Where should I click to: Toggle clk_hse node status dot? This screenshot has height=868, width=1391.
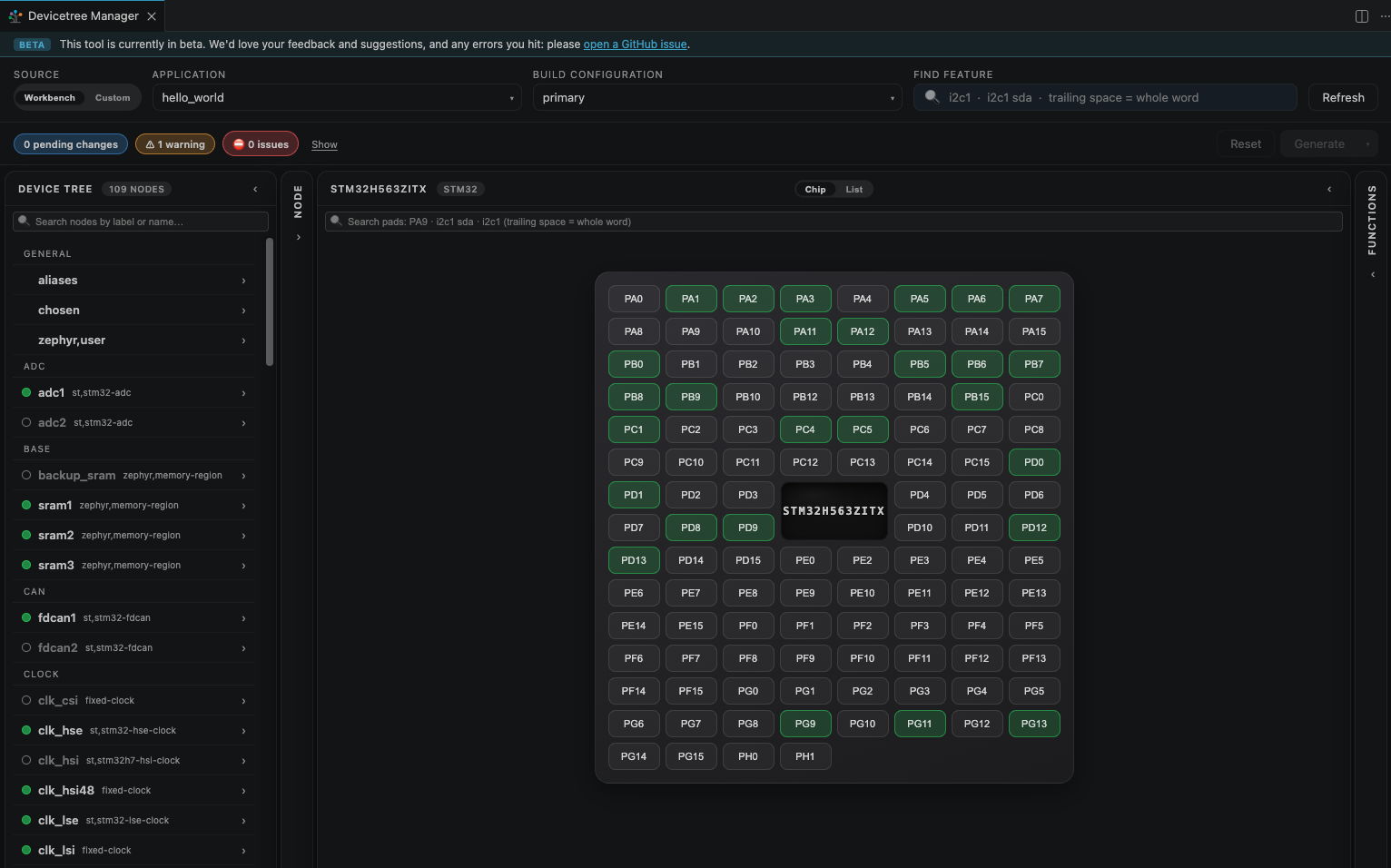(x=26, y=730)
